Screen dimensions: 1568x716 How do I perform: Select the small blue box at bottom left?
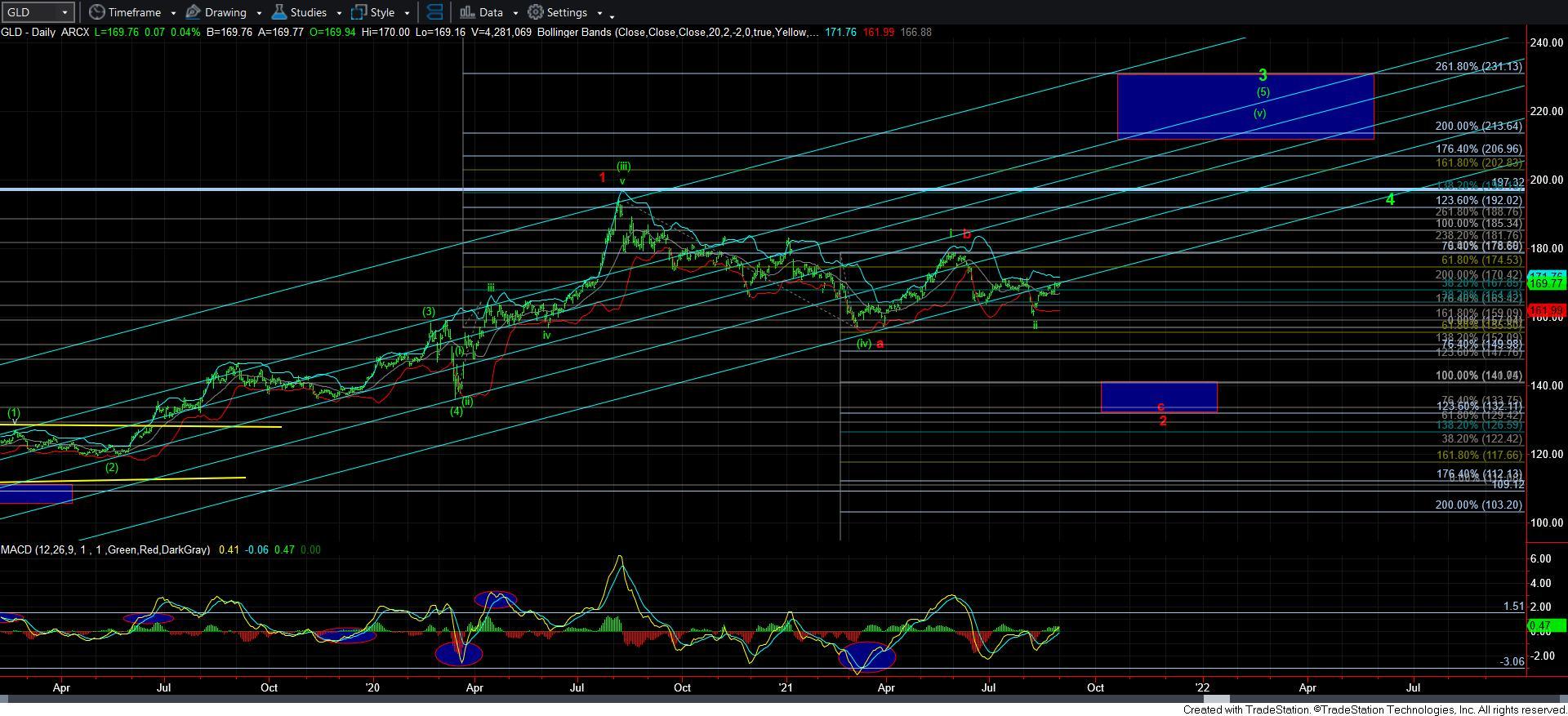click(x=36, y=494)
